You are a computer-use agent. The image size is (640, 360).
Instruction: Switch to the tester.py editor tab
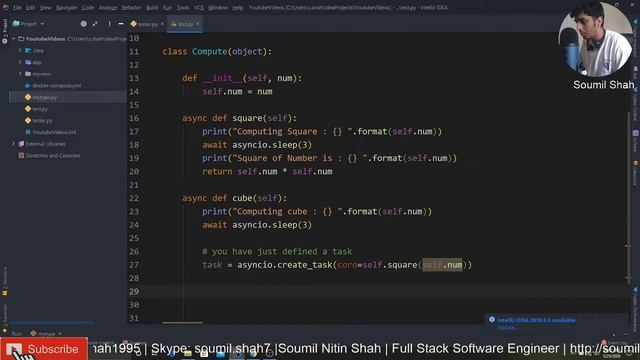(147, 24)
